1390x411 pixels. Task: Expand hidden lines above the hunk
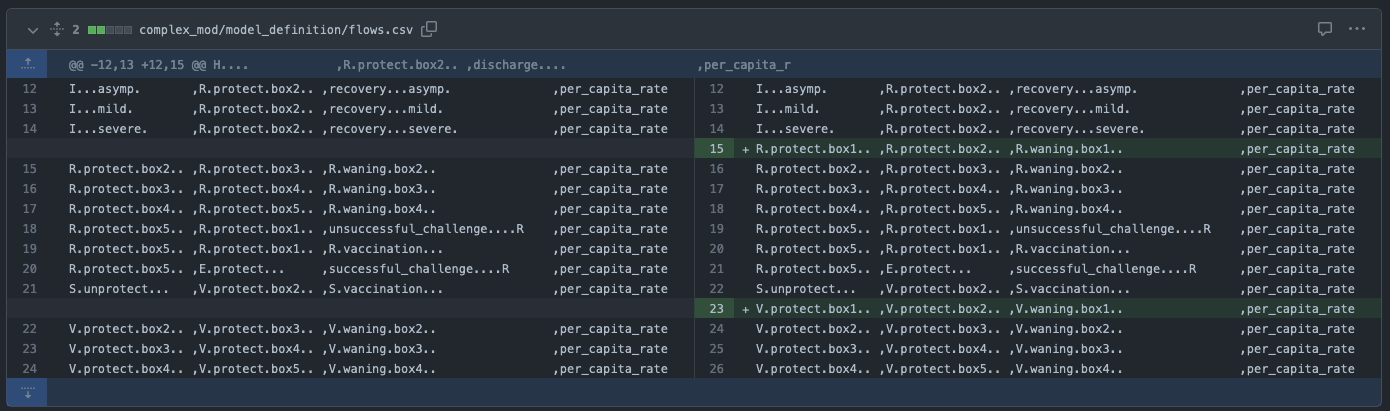(x=27, y=64)
